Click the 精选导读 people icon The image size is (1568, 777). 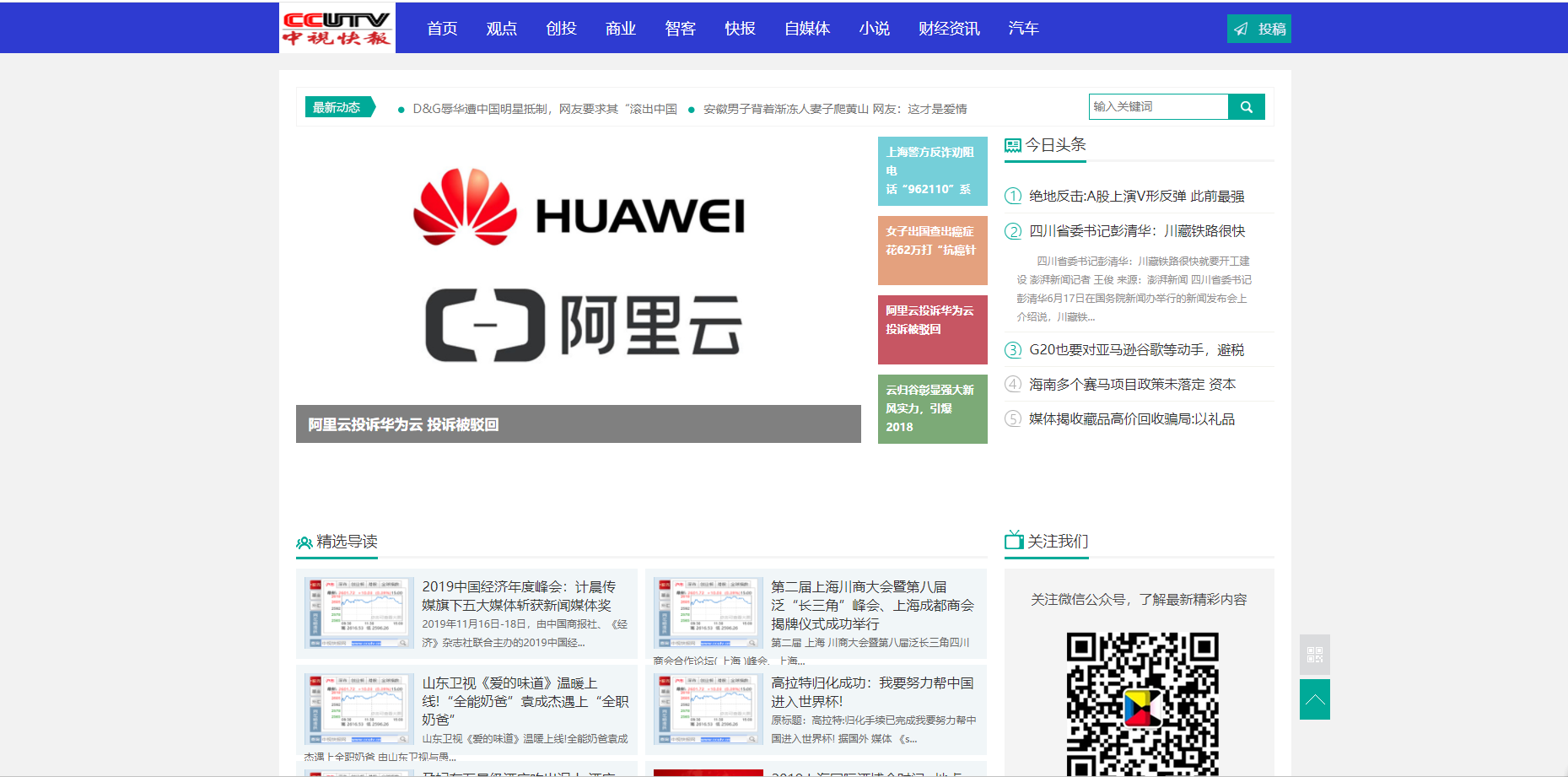[x=304, y=542]
